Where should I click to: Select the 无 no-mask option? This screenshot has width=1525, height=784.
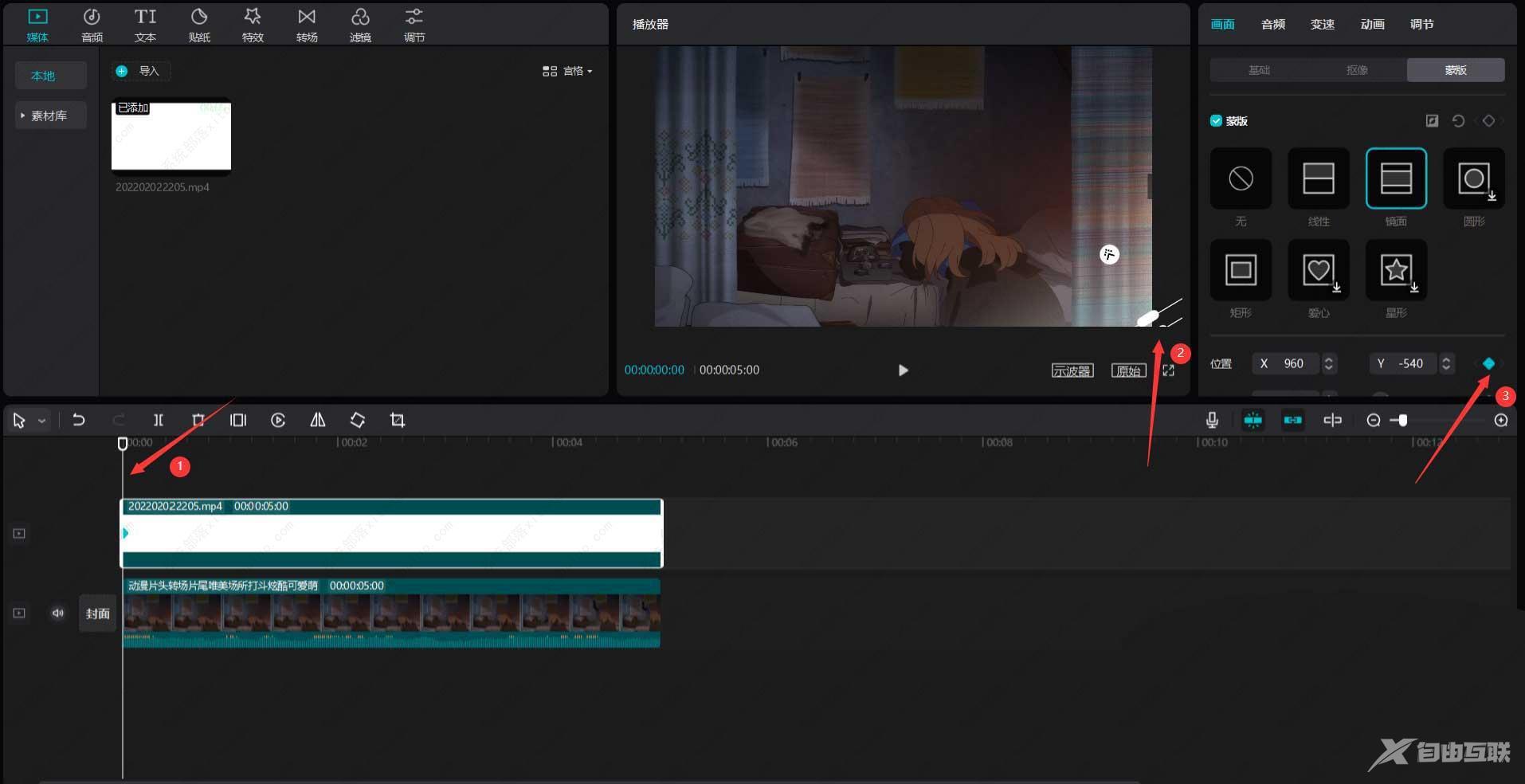coord(1241,178)
